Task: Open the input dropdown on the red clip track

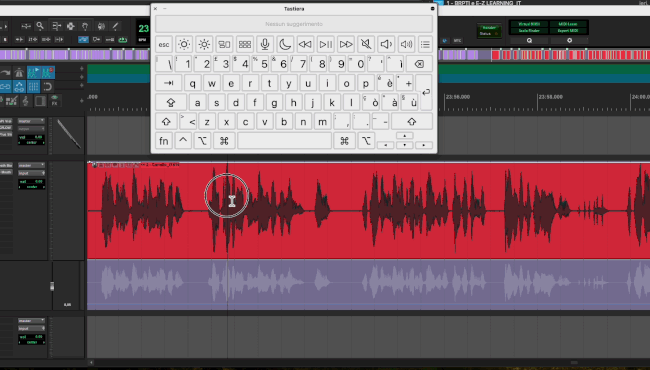Action: [31, 173]
